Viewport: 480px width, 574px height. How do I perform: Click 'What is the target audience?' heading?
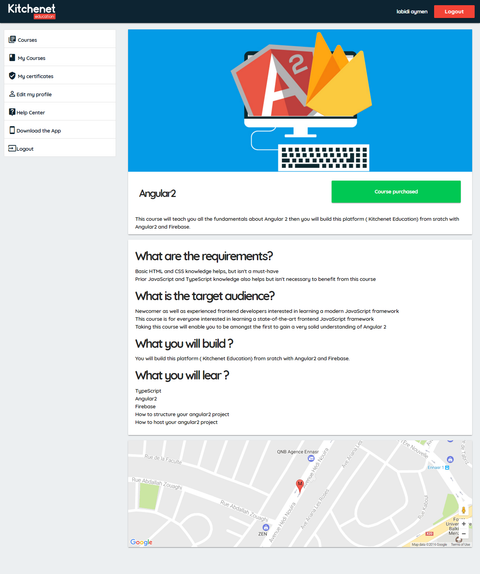205,296
